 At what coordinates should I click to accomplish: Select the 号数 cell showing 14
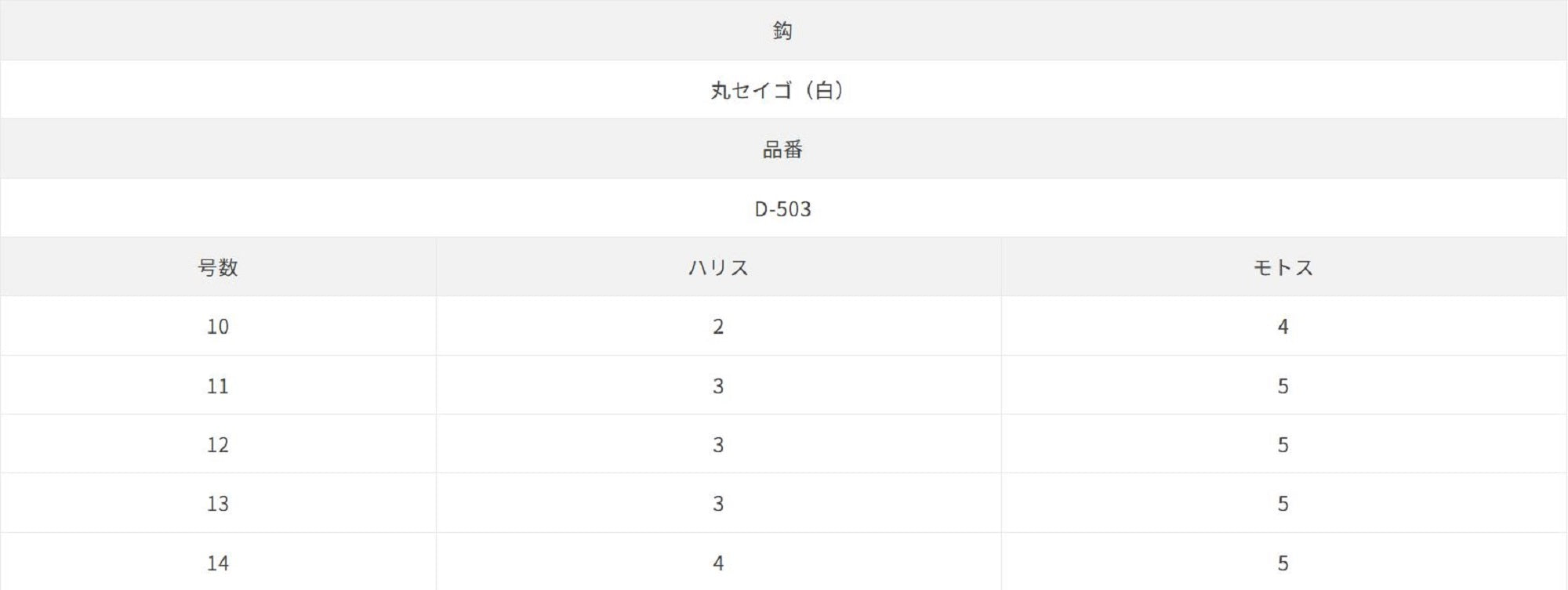coord(218,563)
